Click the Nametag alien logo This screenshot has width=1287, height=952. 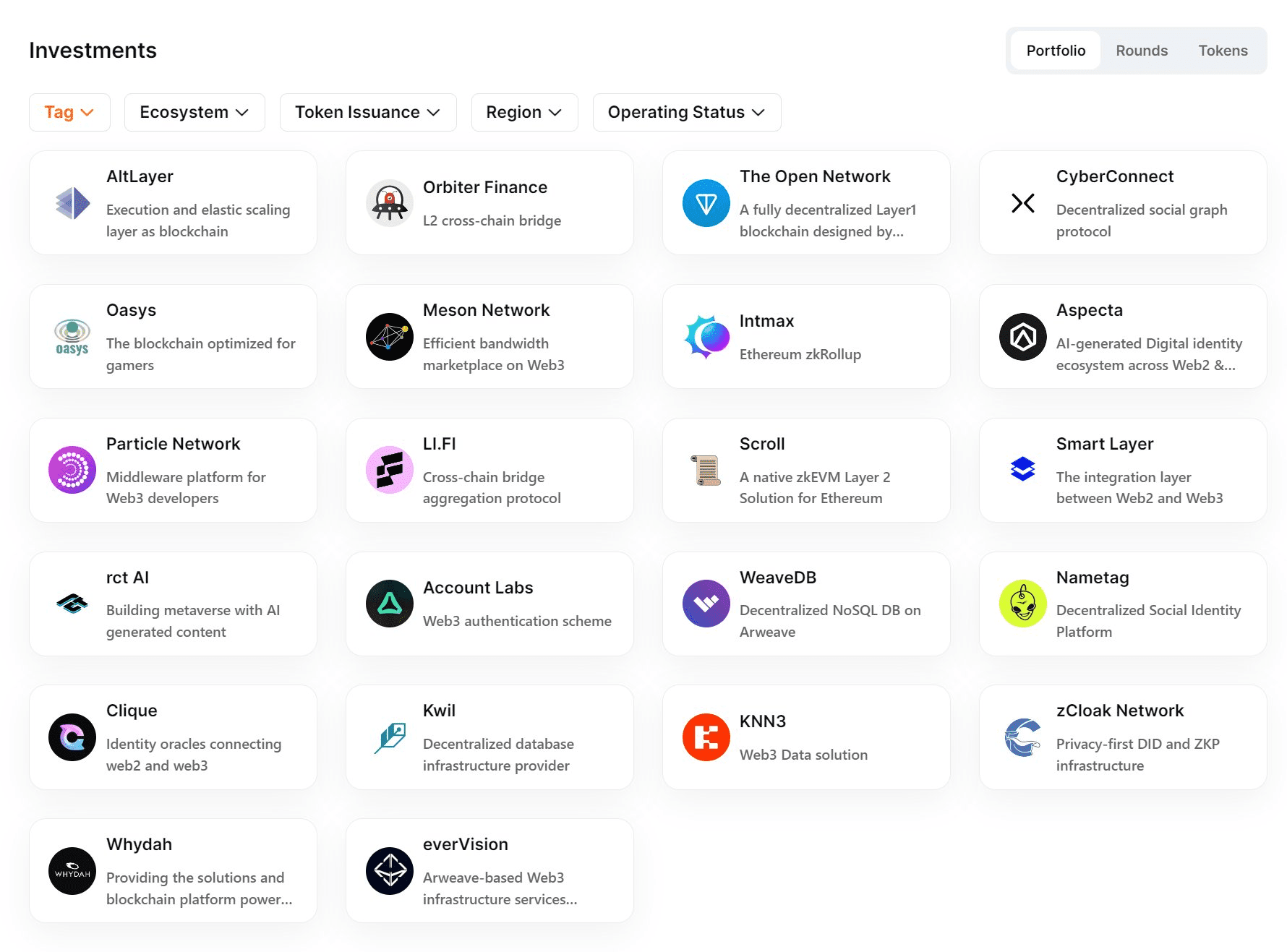1023,604
